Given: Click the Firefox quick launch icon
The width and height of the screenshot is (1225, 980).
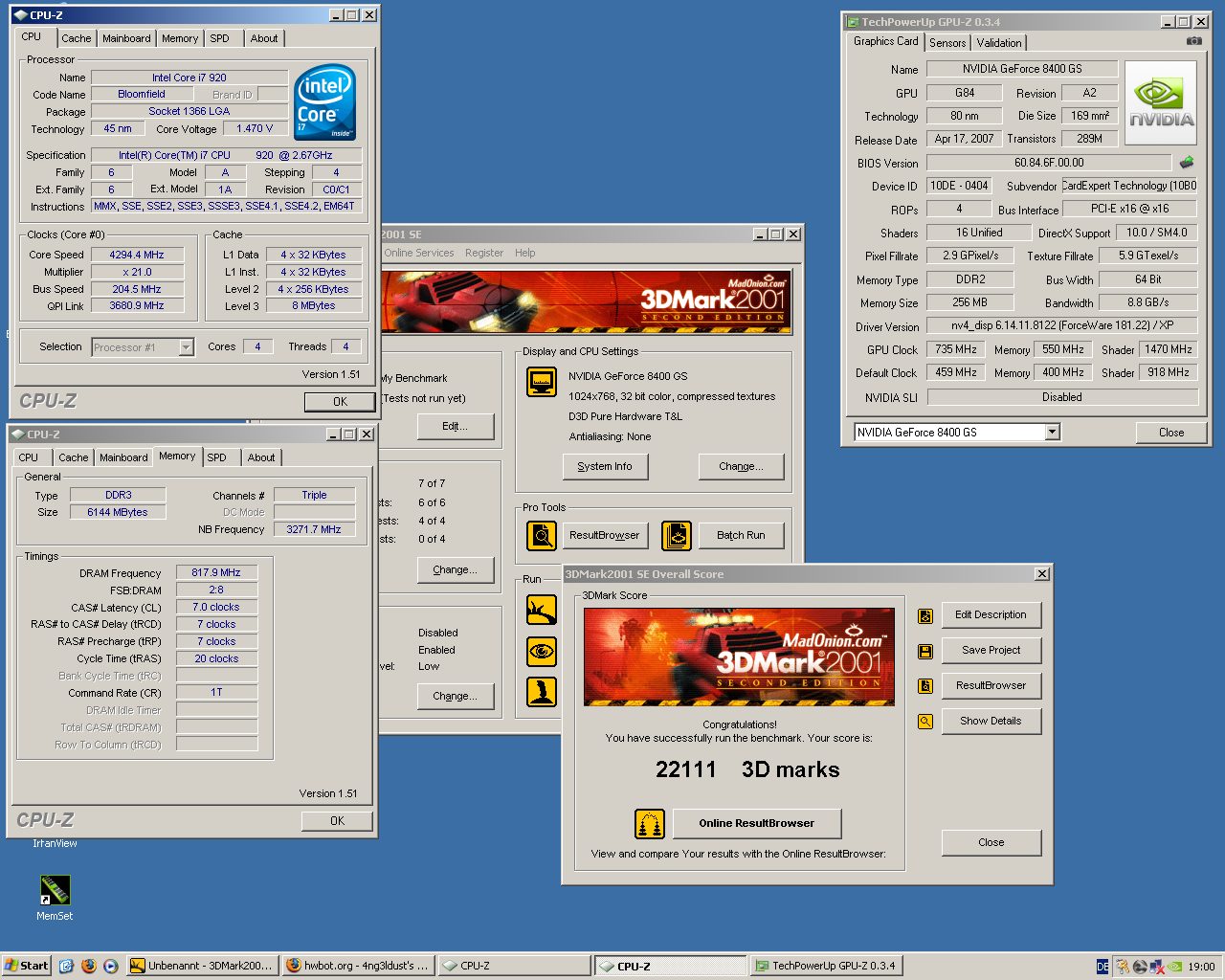Looking at the screenshot, I should [x=89, y=966].
